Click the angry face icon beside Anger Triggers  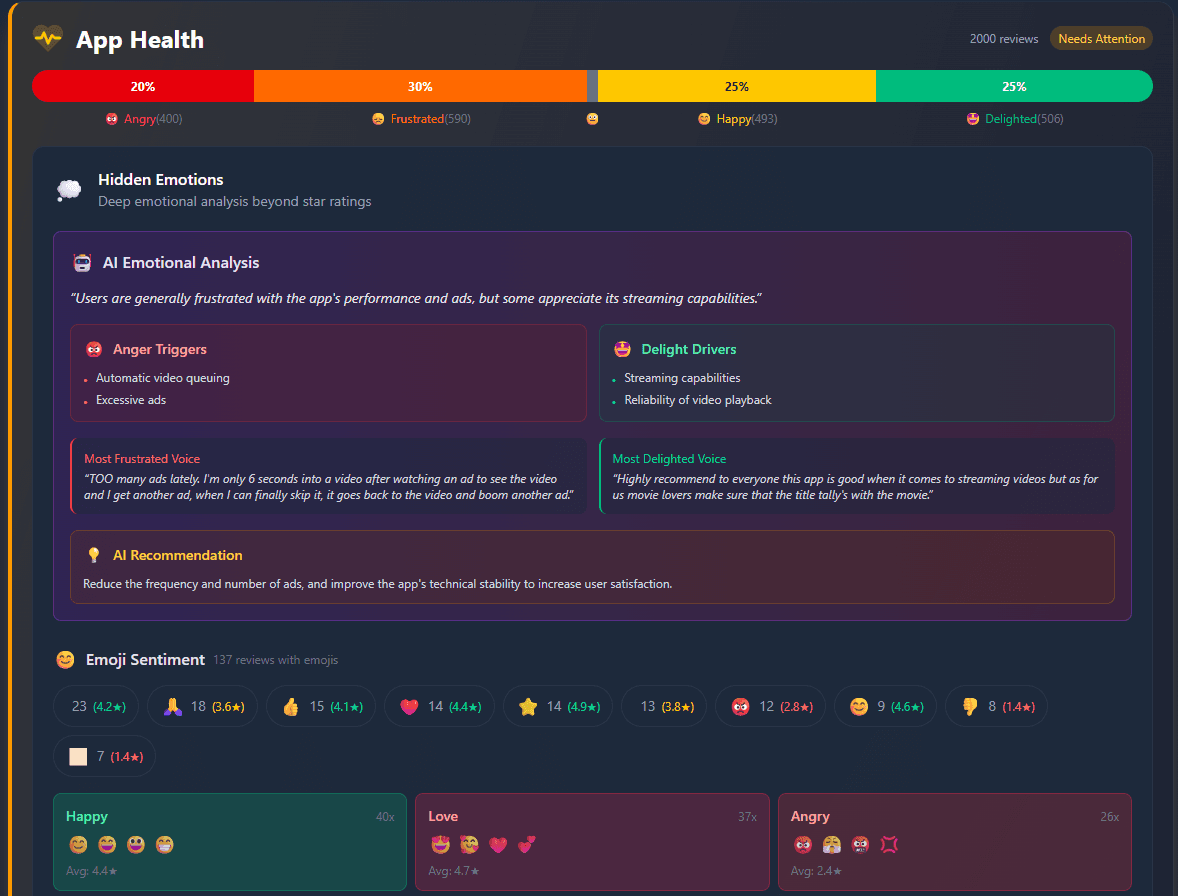(x=93, y=349)
